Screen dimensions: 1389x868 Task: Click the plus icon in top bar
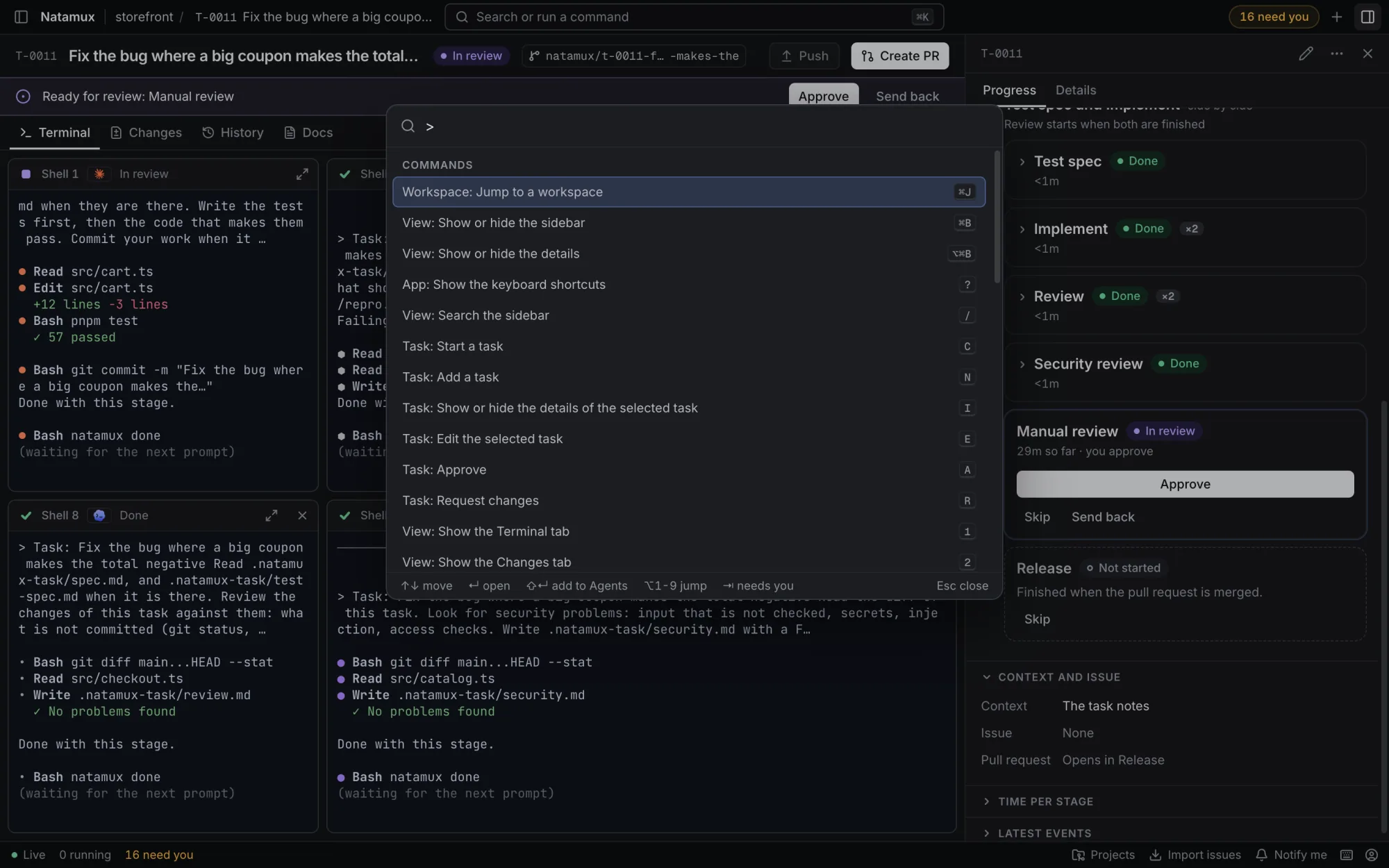click(1337, 17)
